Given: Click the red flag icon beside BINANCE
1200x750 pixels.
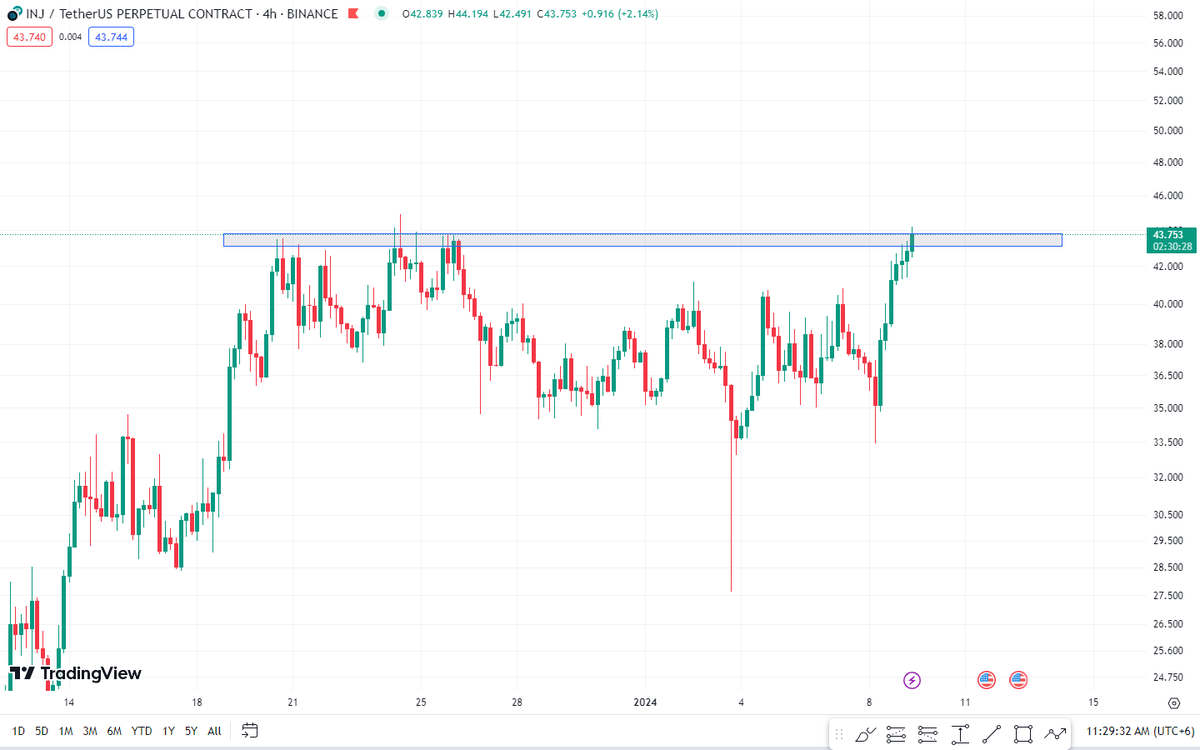Looking at the screenshot, I should (x=355, y=14).
